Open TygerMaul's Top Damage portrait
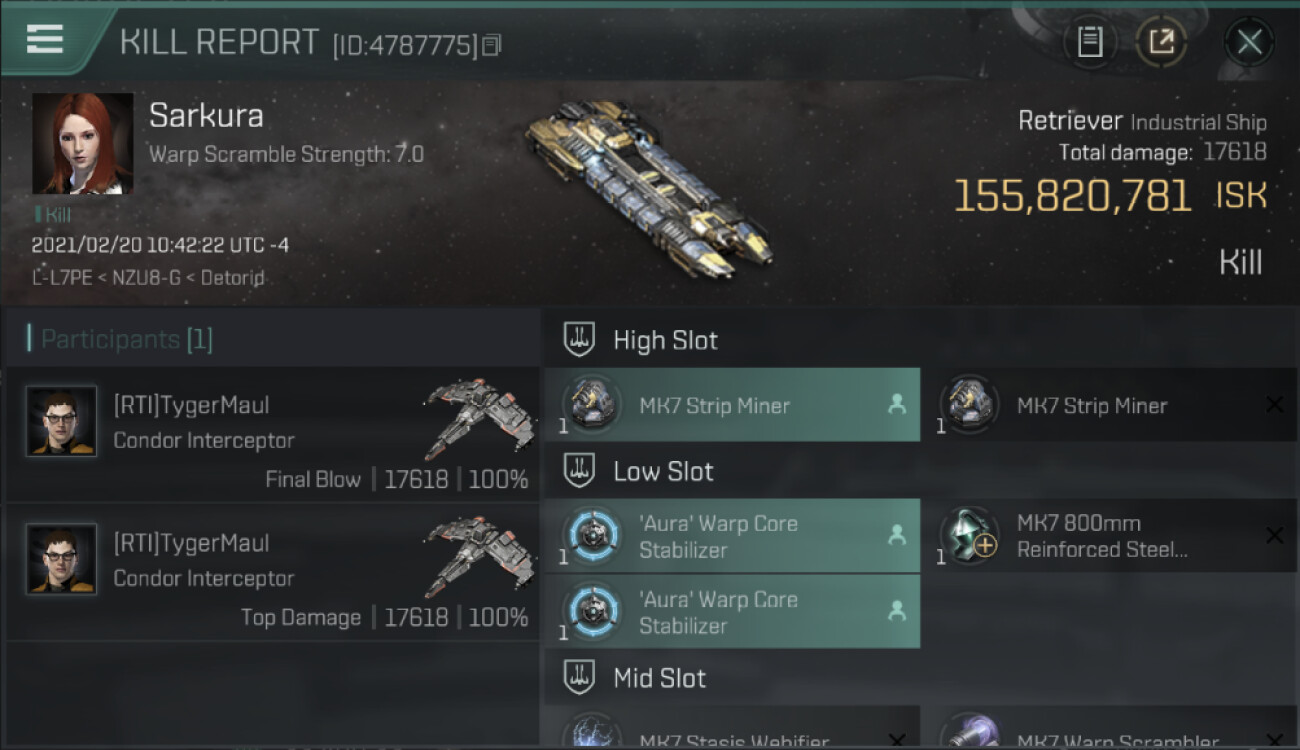Viewport: 1300px width, 750px height. coord(62,560)
